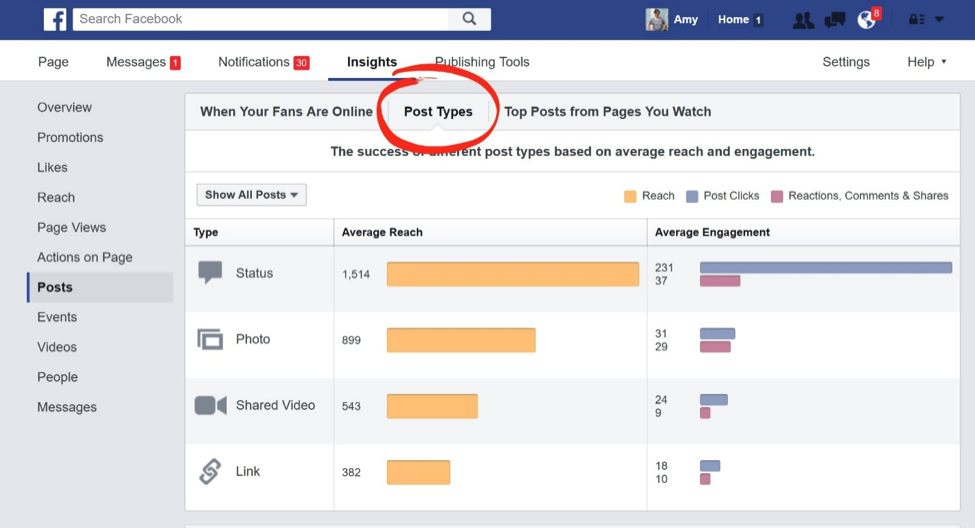Image resolution: width=975 pixels, height=529 pixels.
Task: Click Amy's profile picture
Action: click(x=657, y=19)
